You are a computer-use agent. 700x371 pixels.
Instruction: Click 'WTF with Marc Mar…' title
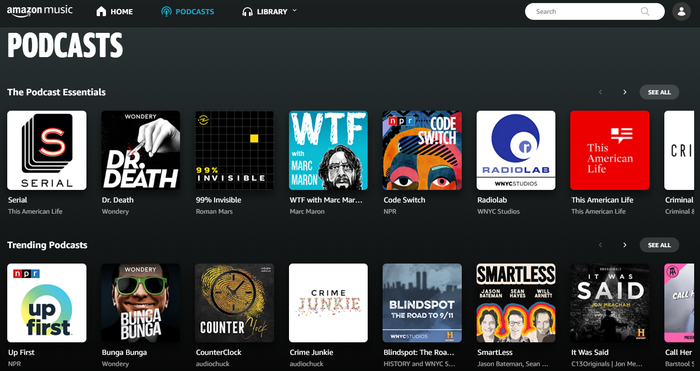point(326,200)
